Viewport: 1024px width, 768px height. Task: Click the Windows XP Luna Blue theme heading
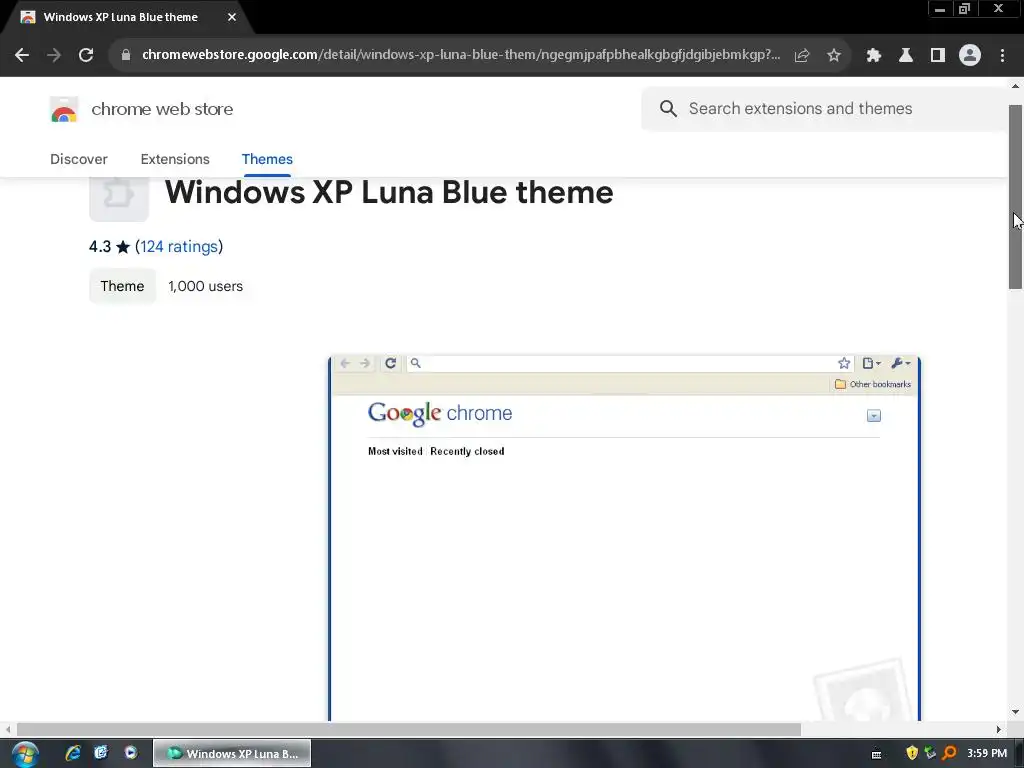pos(389,193)
